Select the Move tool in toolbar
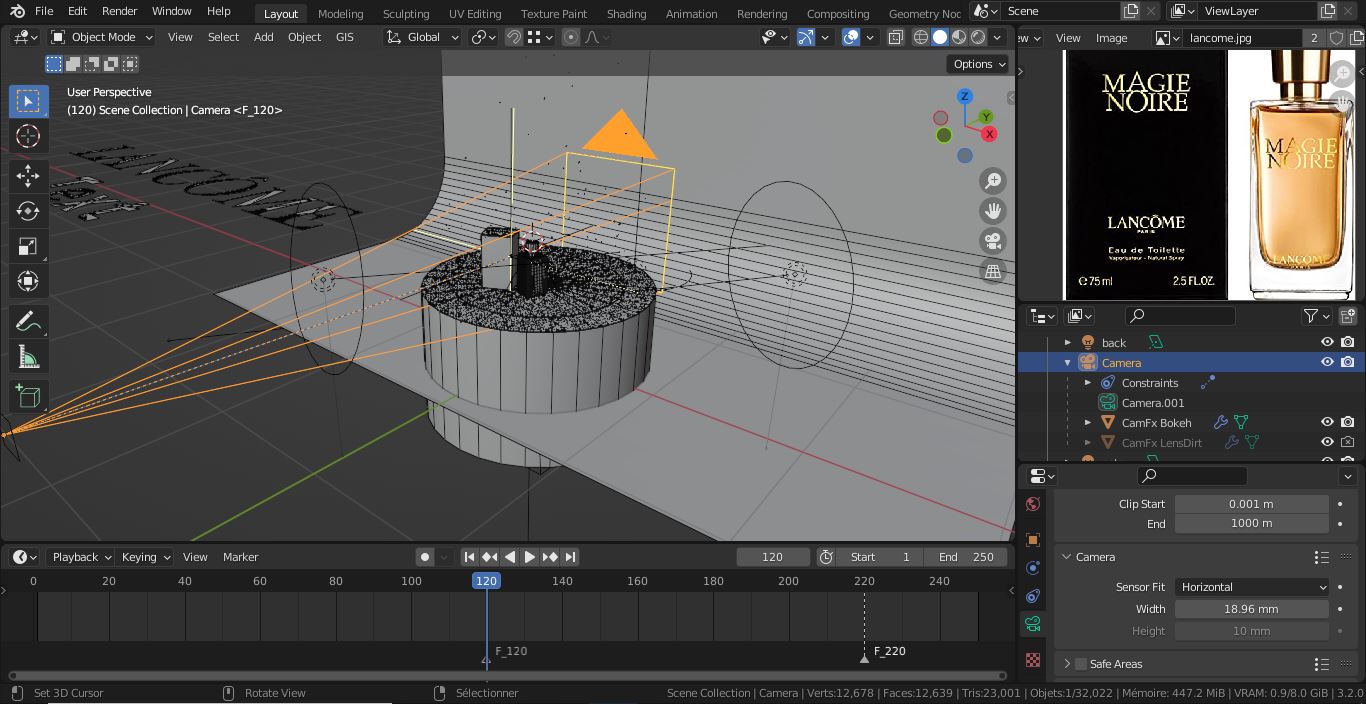Screen dimensions: 1366x704 click(28, 176)
